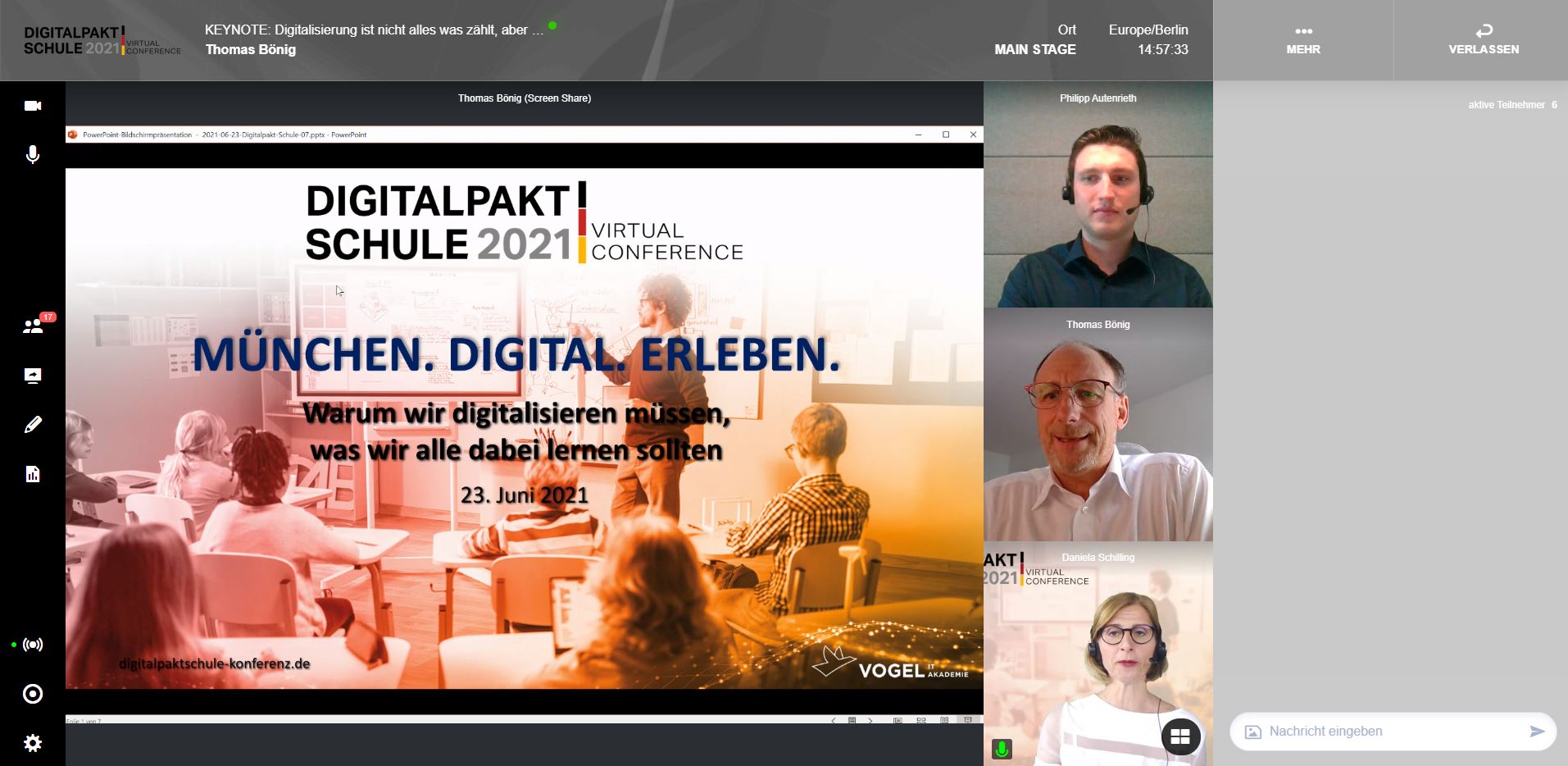Switch to reading view icon
Image resolution: width=1568 pixels, height=766 pixels.
pyautogui.click(x=944, y=720)
